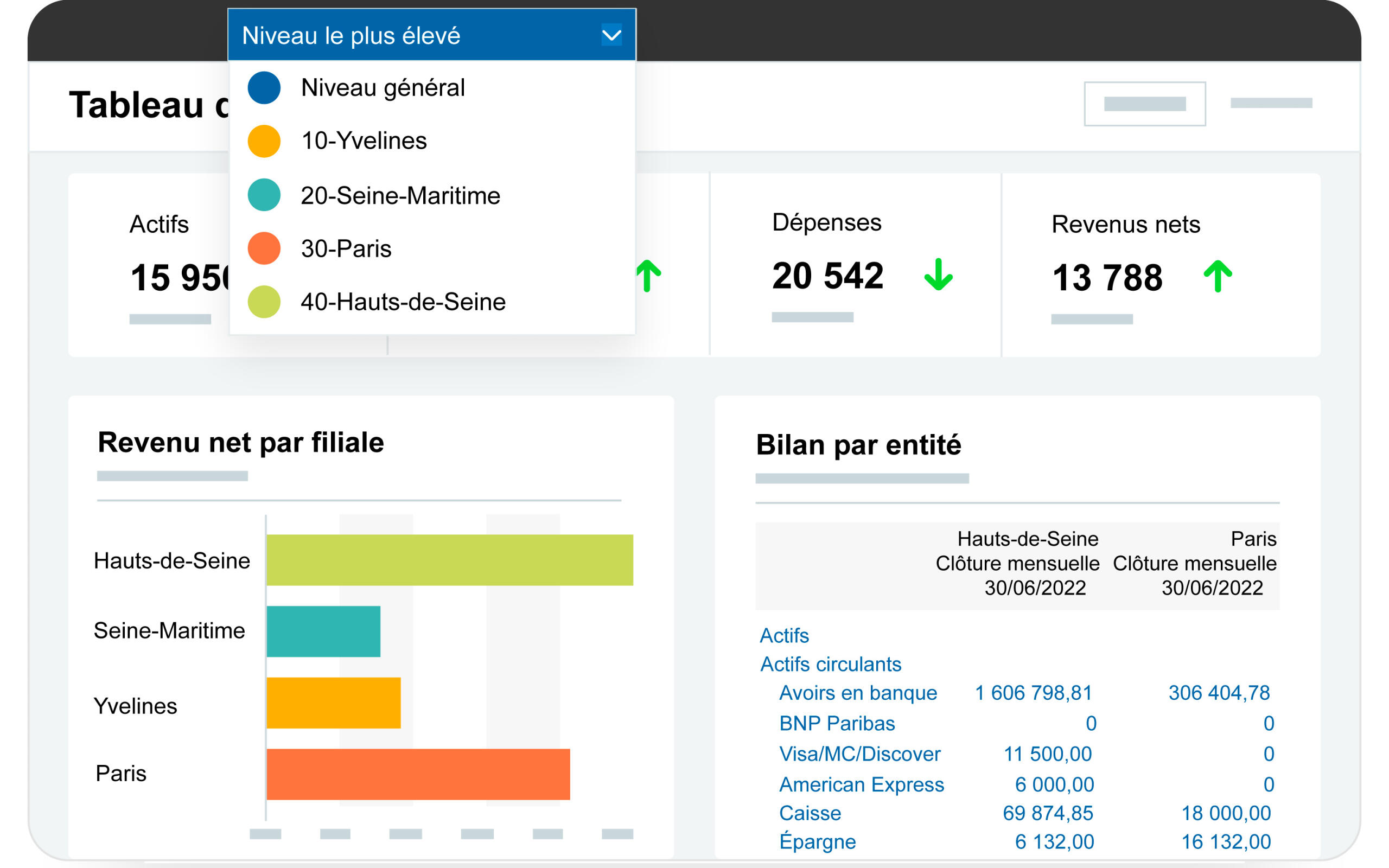Click the Seine-Maritime teal bar in chart
Image resolution: width=1389 pixels, height=868 pixels.
pos(323,631)
